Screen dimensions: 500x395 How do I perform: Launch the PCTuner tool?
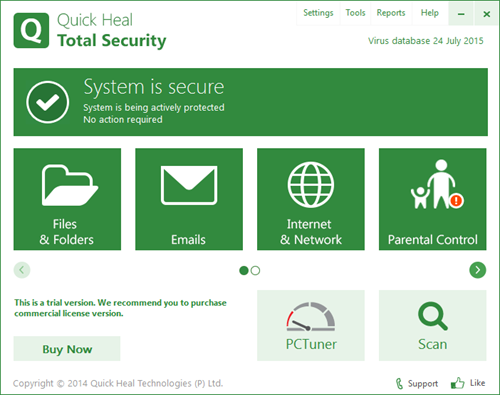tap(311, 325)
